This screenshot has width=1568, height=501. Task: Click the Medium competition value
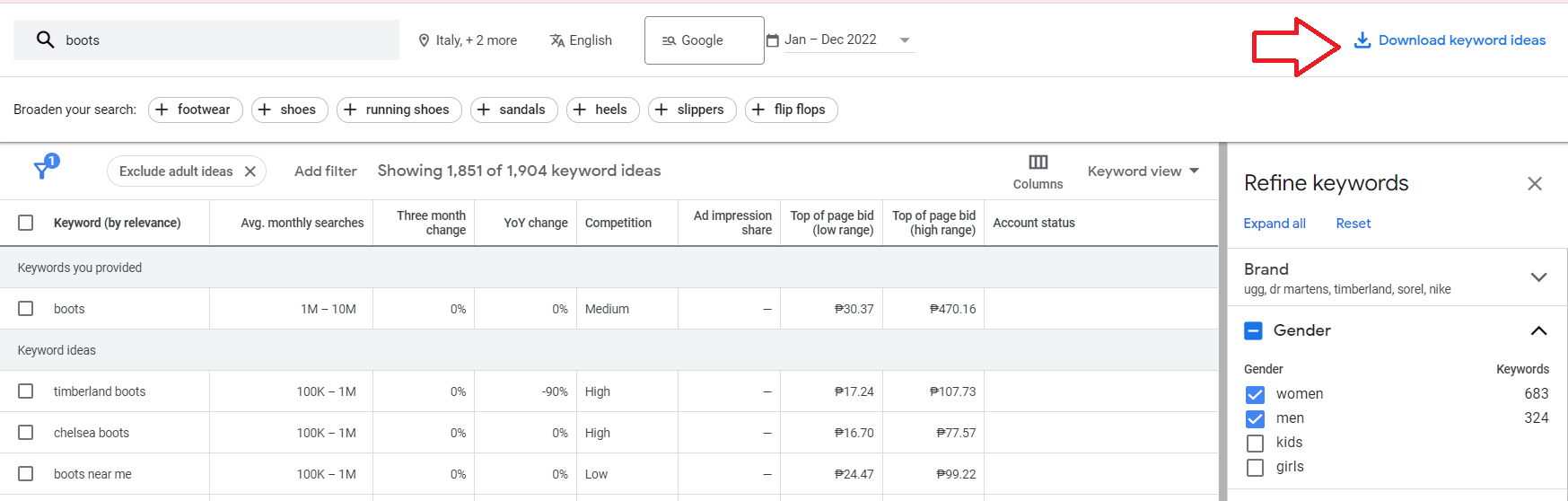pos(607,309)
